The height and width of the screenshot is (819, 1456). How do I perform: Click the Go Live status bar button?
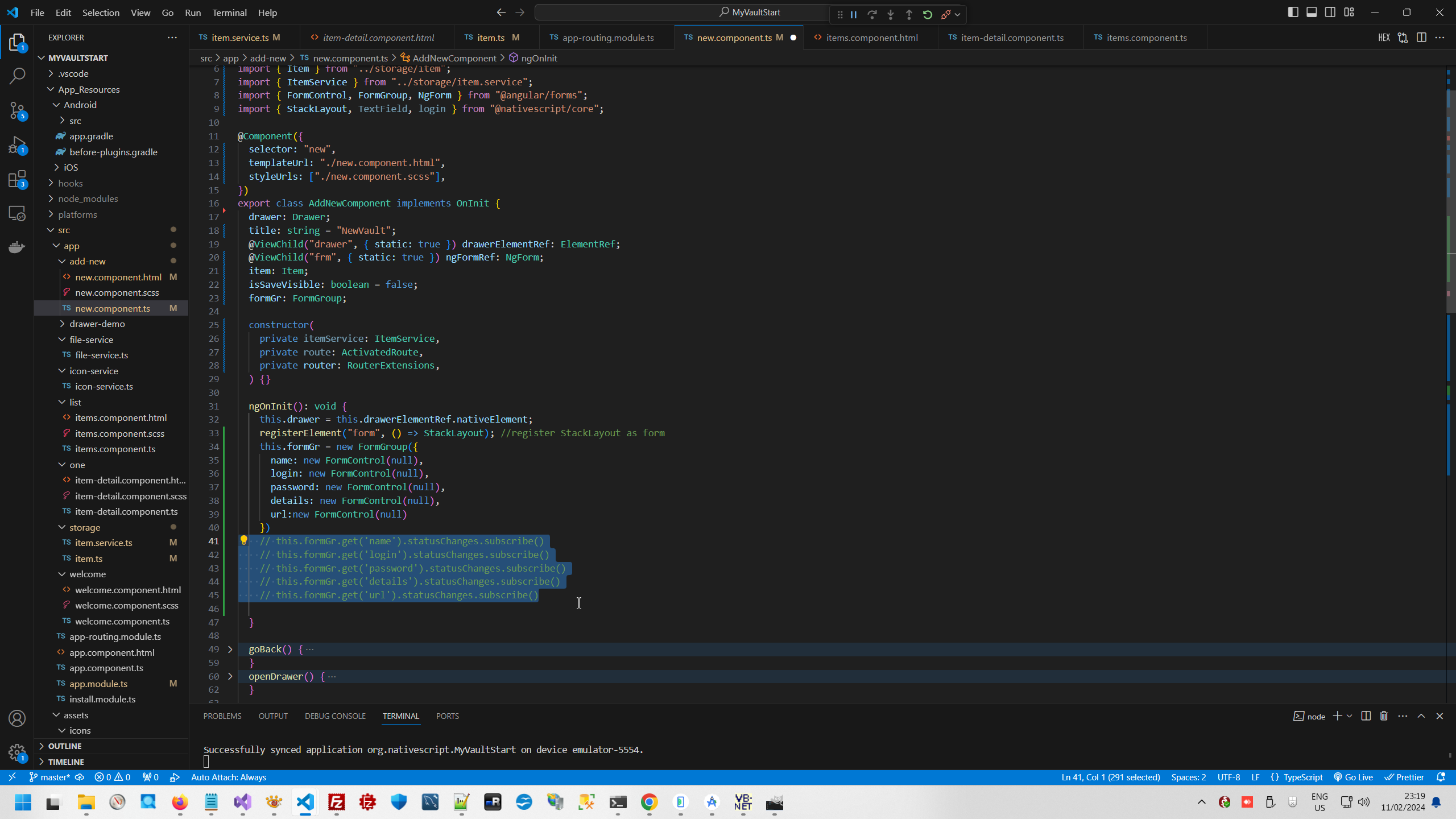(x=1354, y=777)
